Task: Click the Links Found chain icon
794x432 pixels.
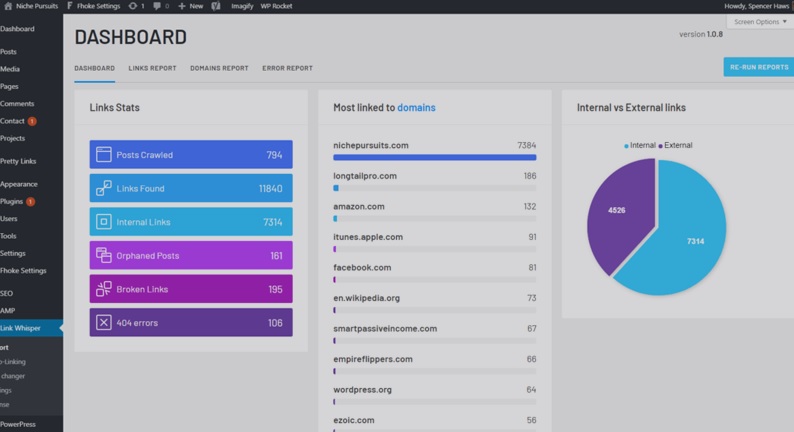Action: point(104,188)
